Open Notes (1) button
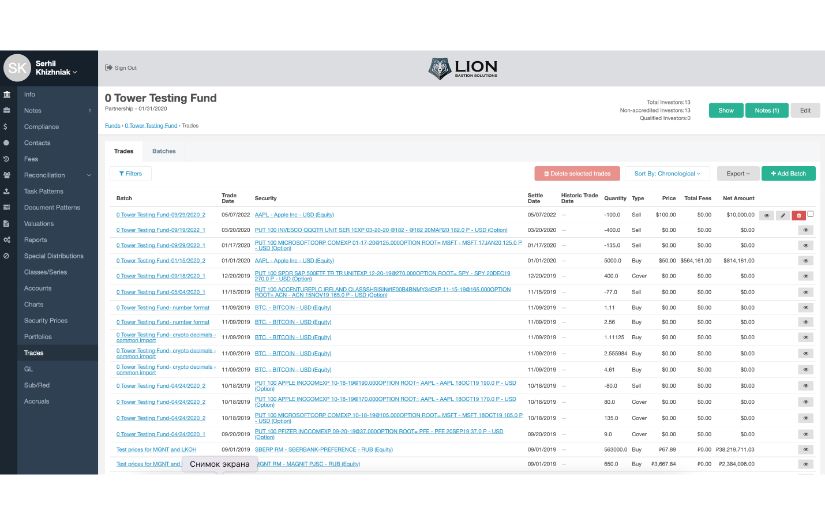 click(767, 110)
